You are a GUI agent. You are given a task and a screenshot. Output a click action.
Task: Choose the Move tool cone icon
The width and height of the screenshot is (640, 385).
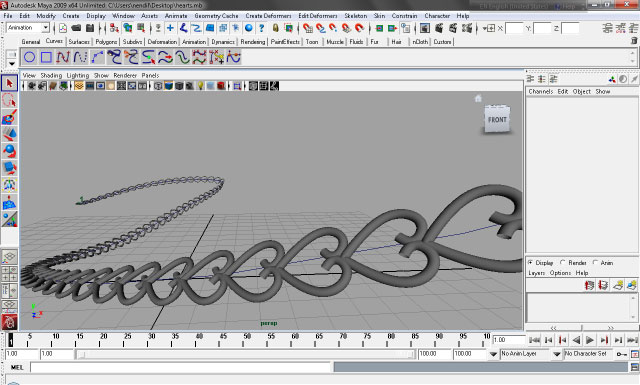pos(9,134)
